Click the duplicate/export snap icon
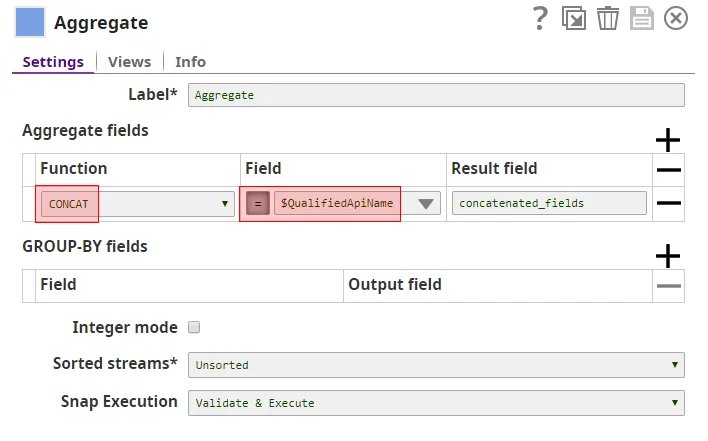This screenshot has height=441, width=708. (574, 18)
